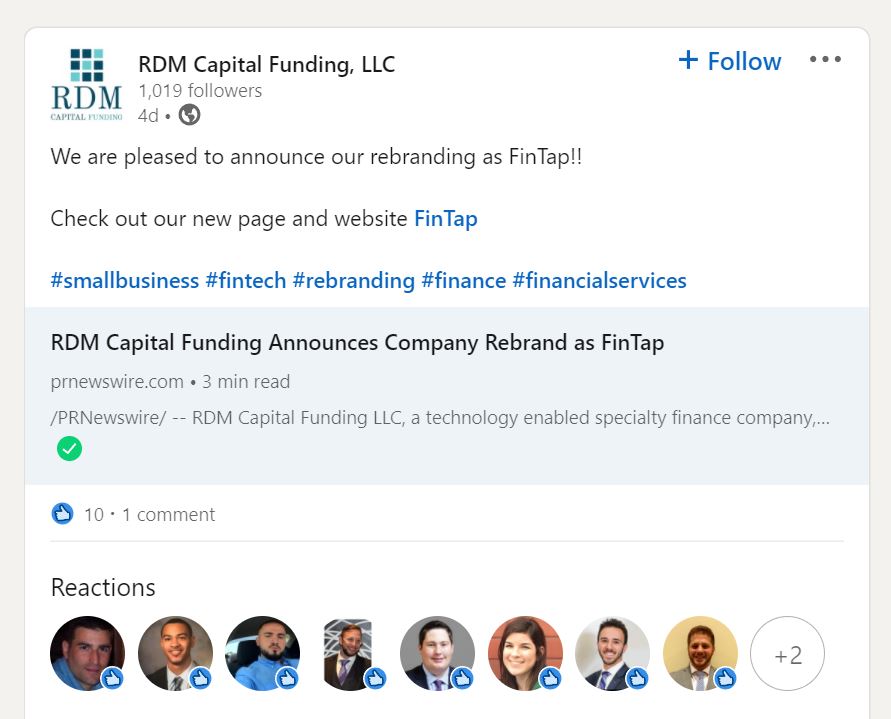Click the blue like reaction icon
This screenshot has width=891, height=719.
pyautogui.click(x=62, y=514)
